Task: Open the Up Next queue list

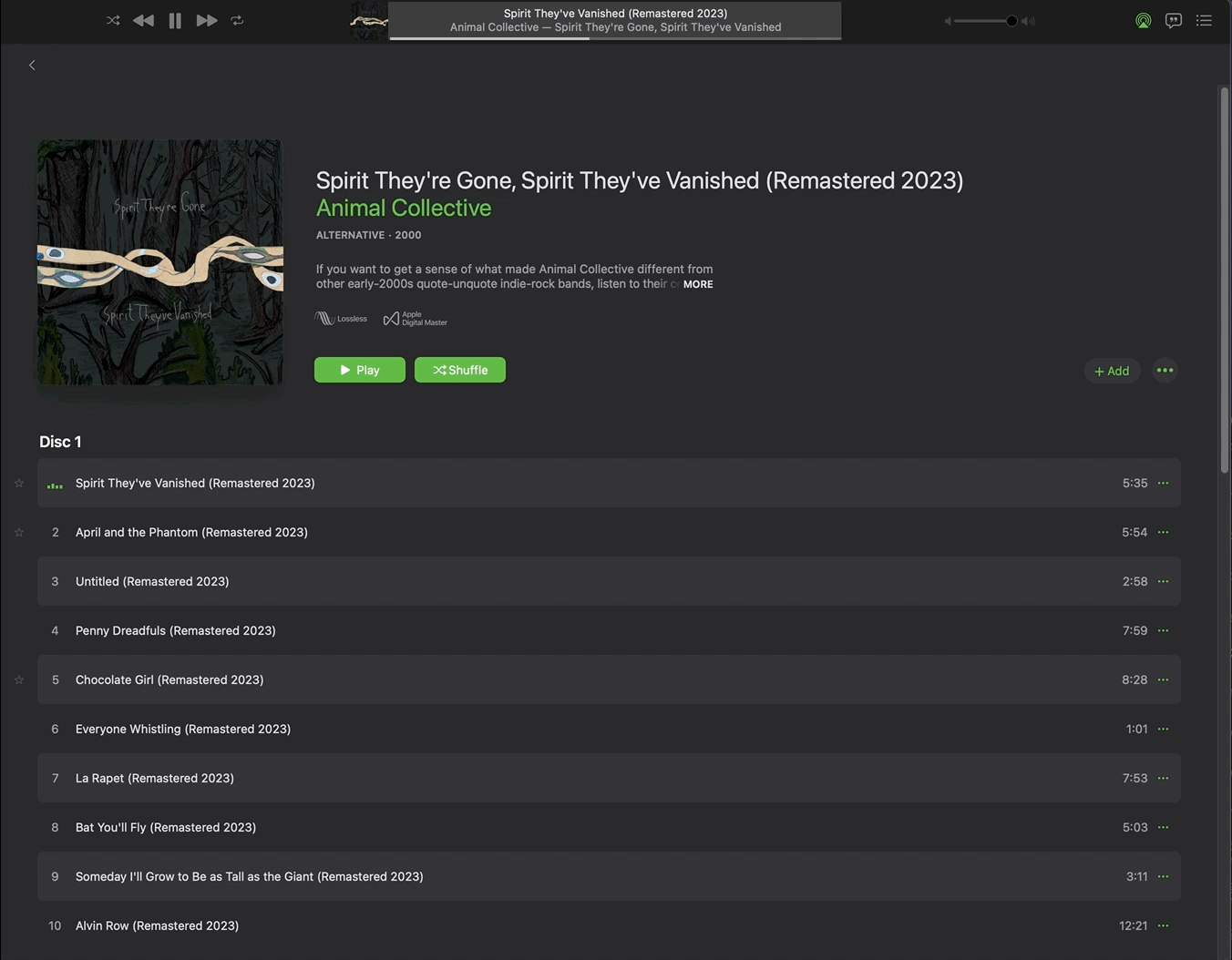Action: [x=1204, y=20]
